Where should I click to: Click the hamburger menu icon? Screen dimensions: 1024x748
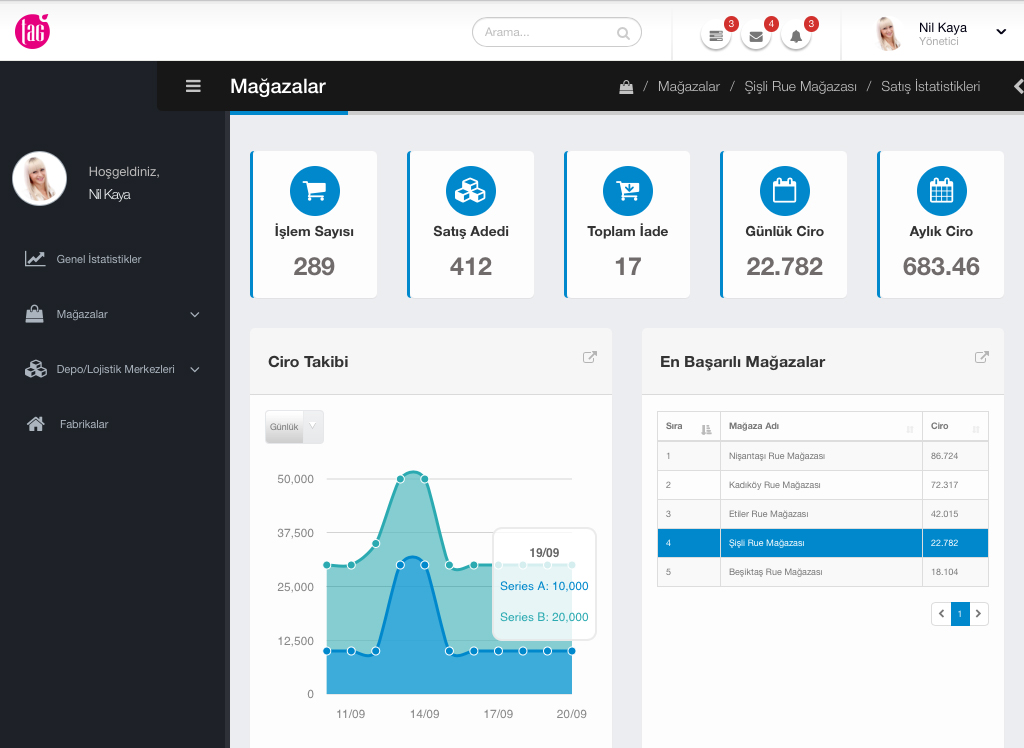pos(194,86)
